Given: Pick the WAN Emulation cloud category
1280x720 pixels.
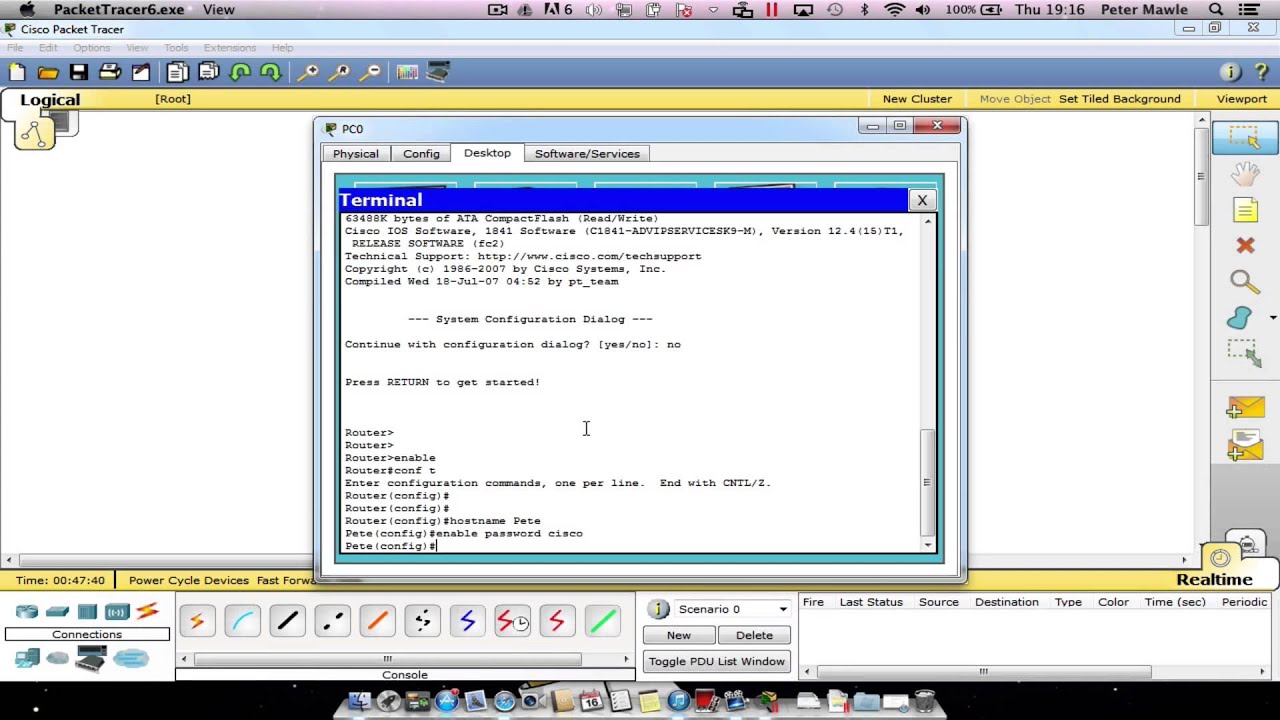Looking at the screenshot, I should point(58,658).
